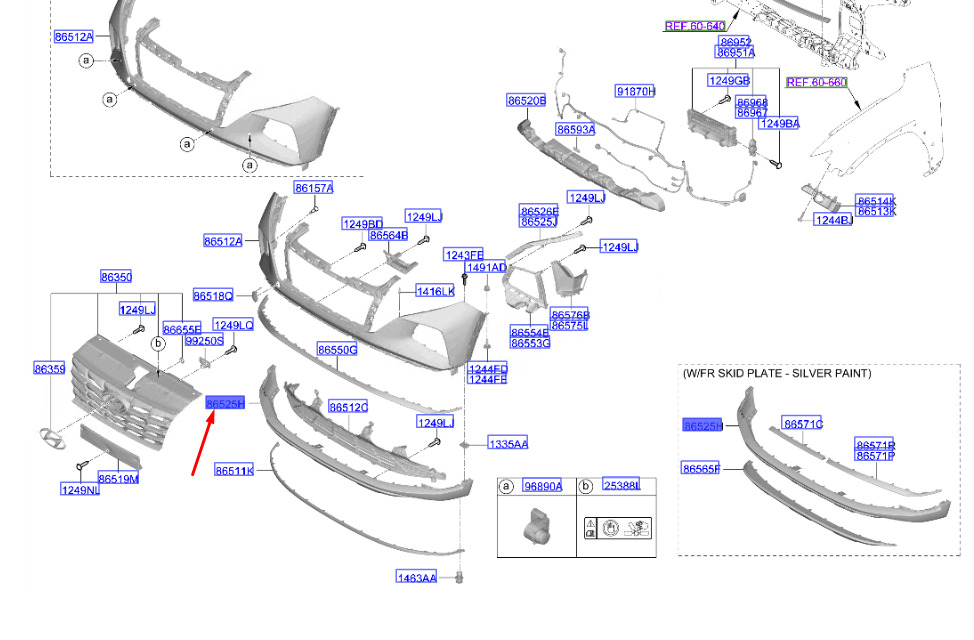Image resolution: width=974 pixels, height=640 pixels.
Task: Select part number 86511K
Action: pos(234,470)
